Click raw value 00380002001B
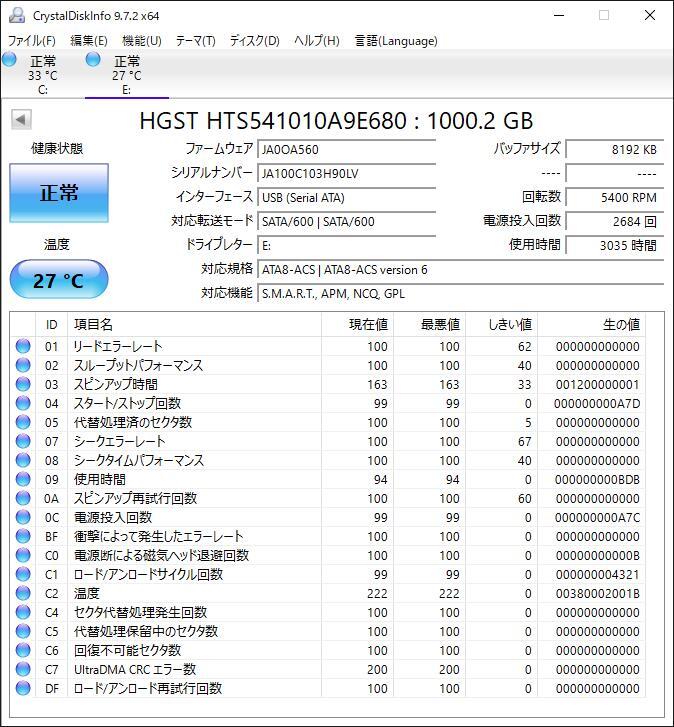The height and width of the screenshot is (727, 674). [x=597, y=593]
